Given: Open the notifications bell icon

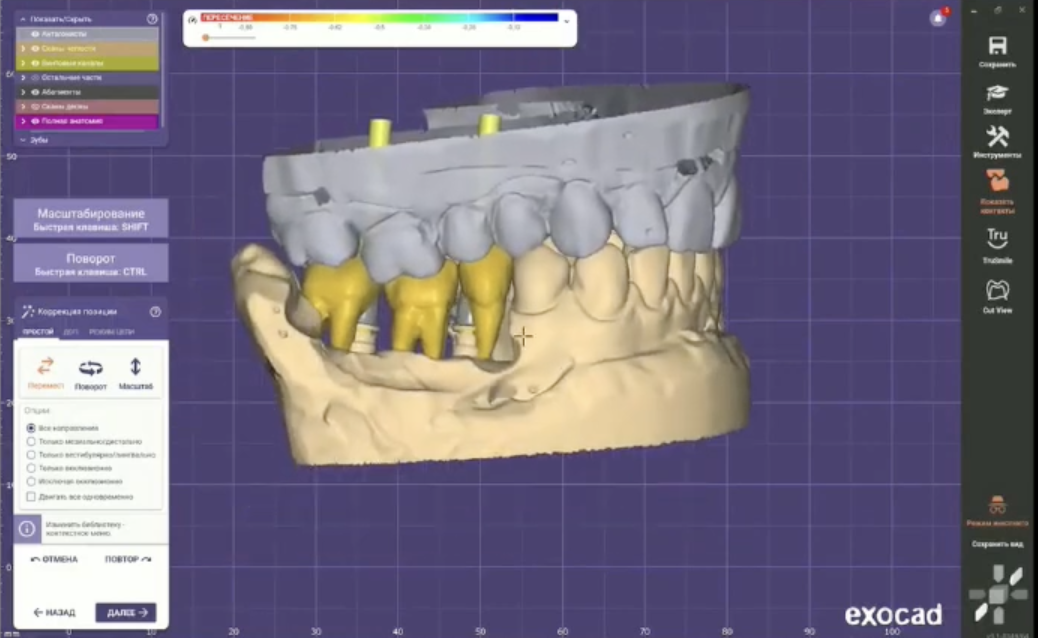Looking at the screenshot, I should coord(938,18).
